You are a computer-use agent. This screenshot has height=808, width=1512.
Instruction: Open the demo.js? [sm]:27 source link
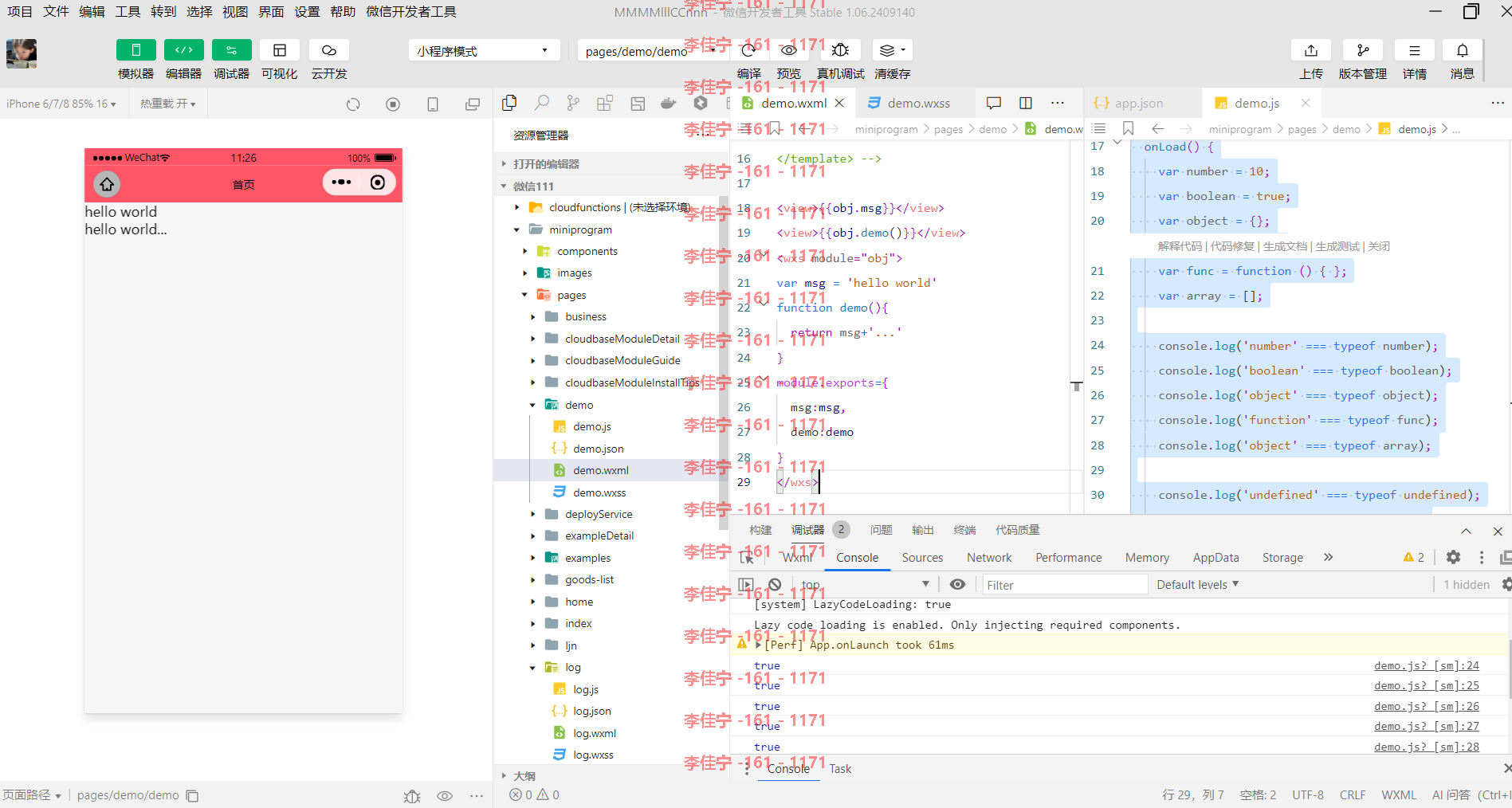click(x=1426, y=726)
